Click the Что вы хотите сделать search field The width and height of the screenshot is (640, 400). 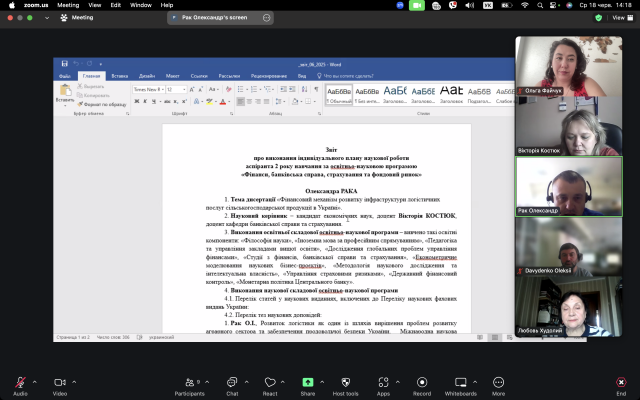[x=345, y=76]
